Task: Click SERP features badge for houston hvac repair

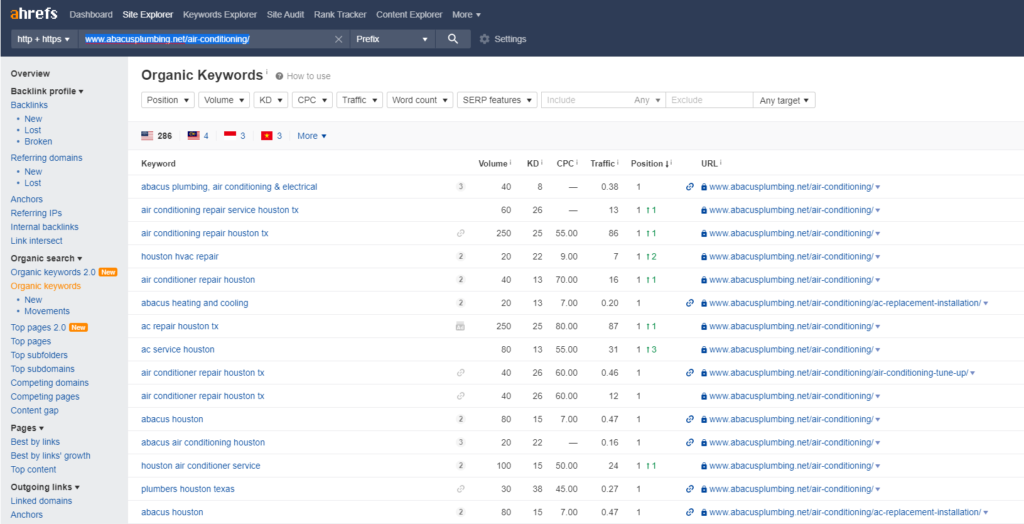Action: [460, 257]
